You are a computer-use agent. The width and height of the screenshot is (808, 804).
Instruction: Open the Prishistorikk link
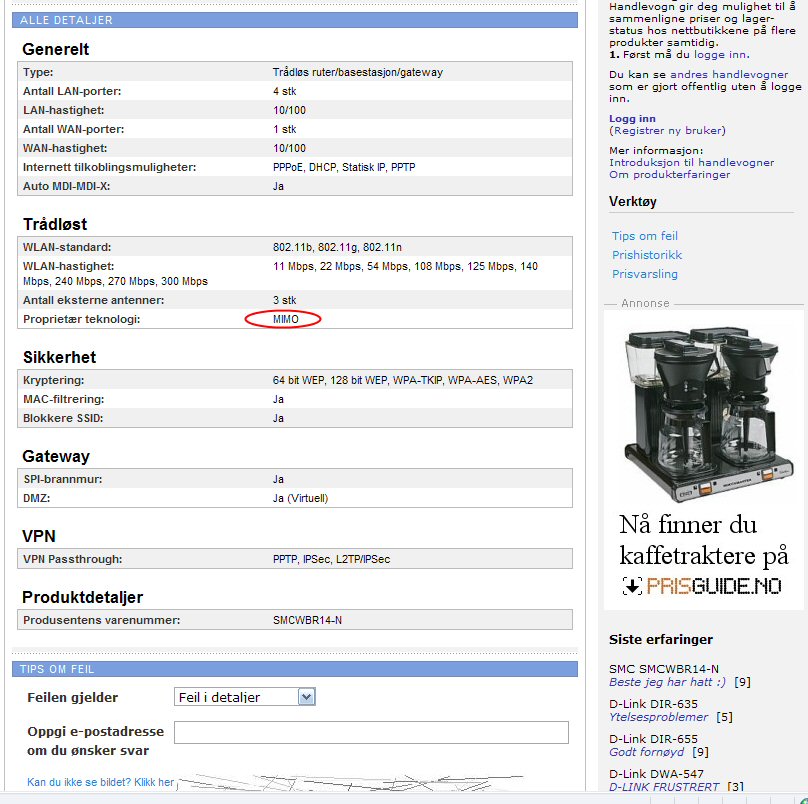(x=647, y=255)
